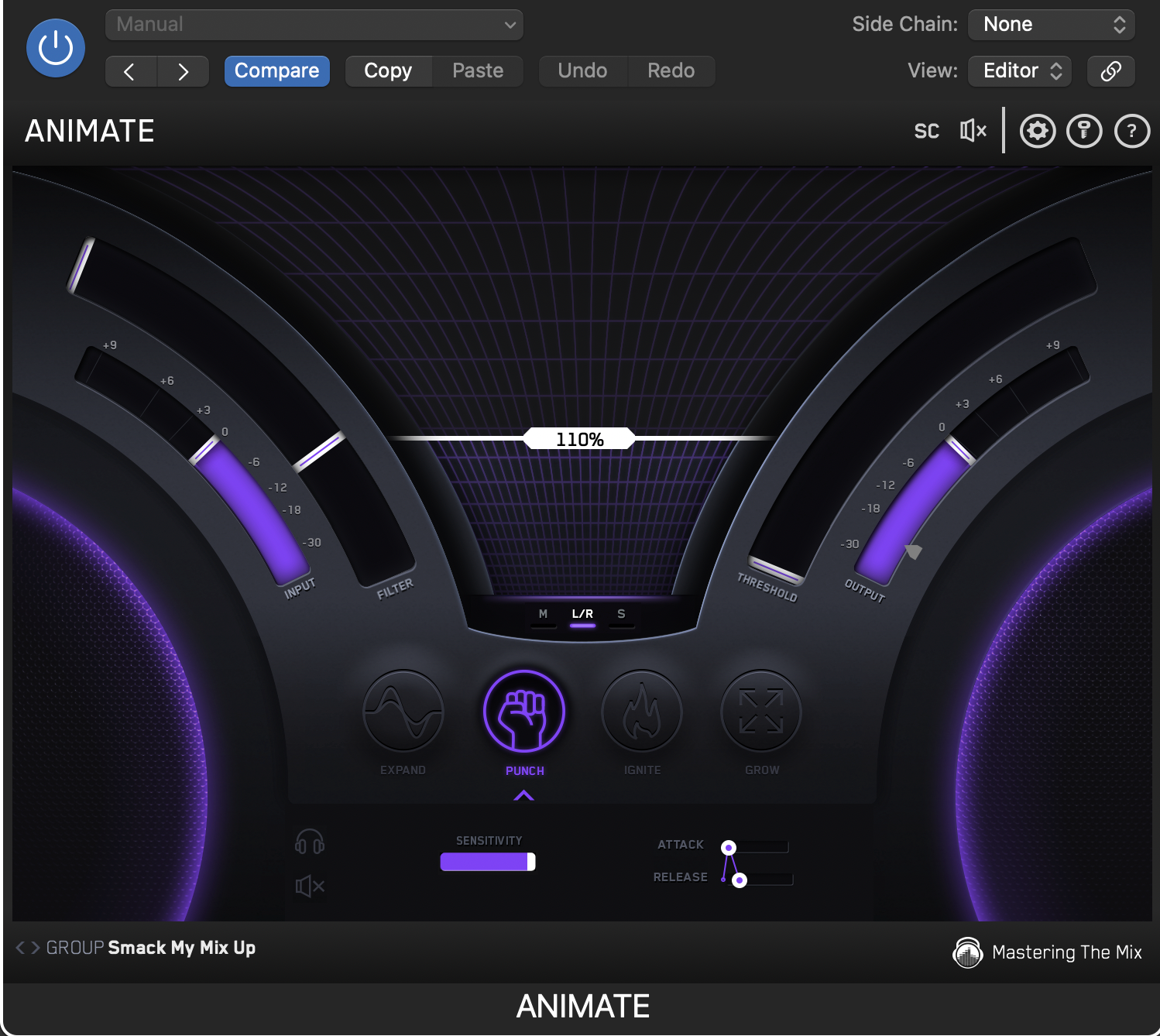Toggle the Compare button

tap(277, 71)
